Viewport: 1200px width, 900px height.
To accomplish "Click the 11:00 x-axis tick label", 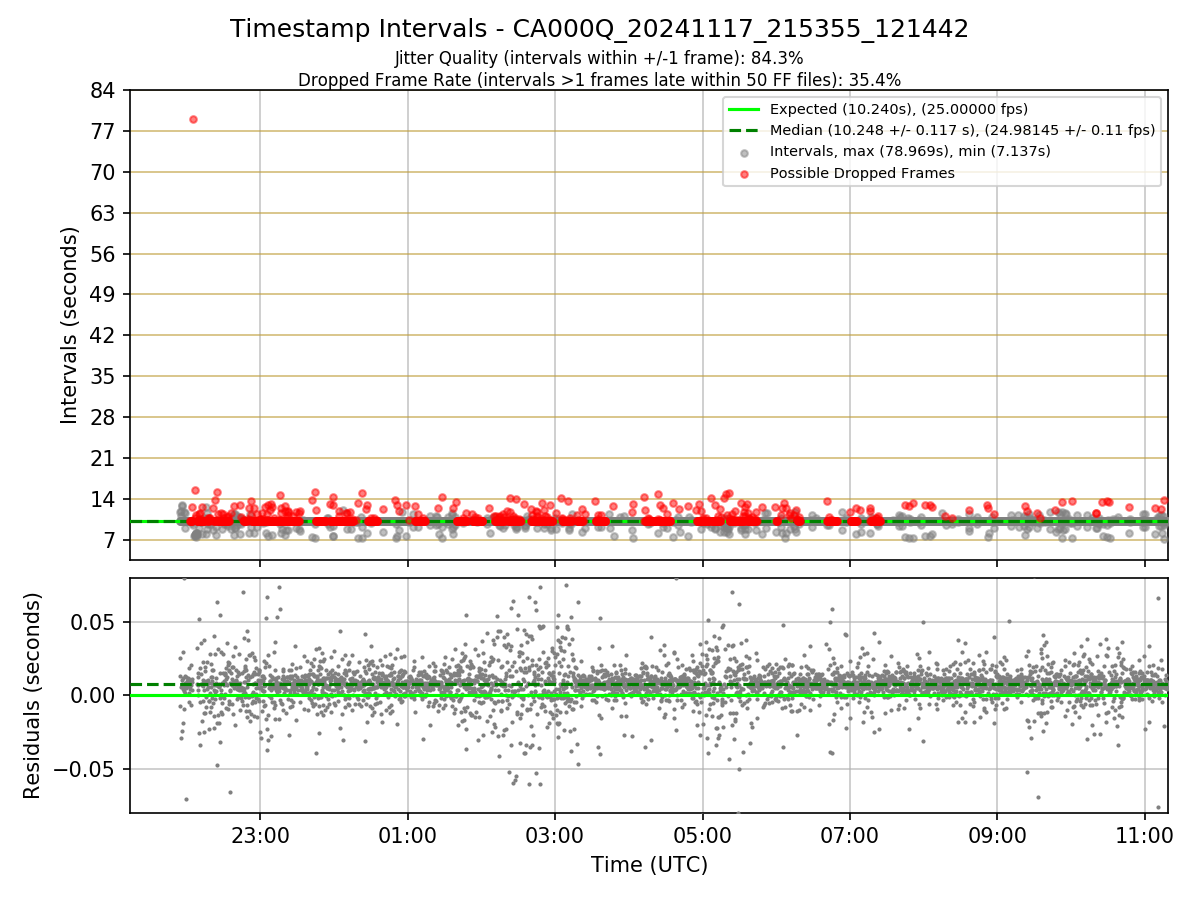I will pyautogui.click(x=1144, y=834).
